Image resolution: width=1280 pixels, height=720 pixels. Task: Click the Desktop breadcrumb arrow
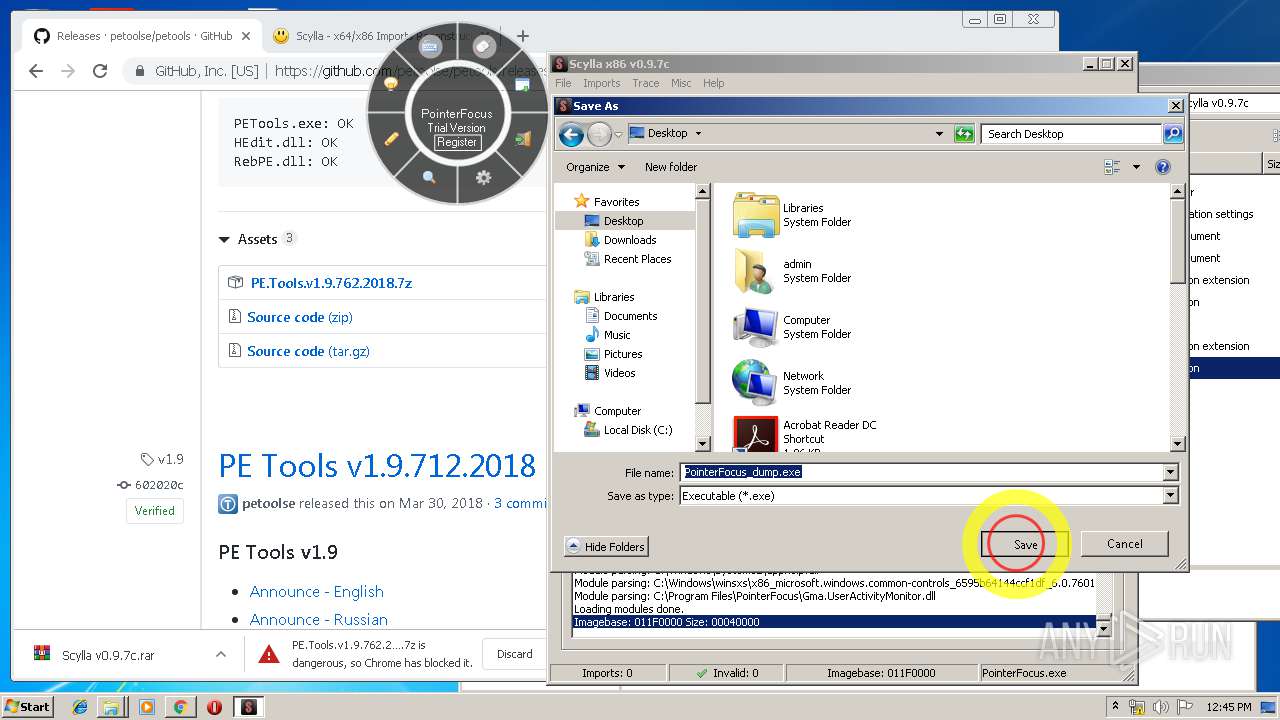[x=698, y=133]
